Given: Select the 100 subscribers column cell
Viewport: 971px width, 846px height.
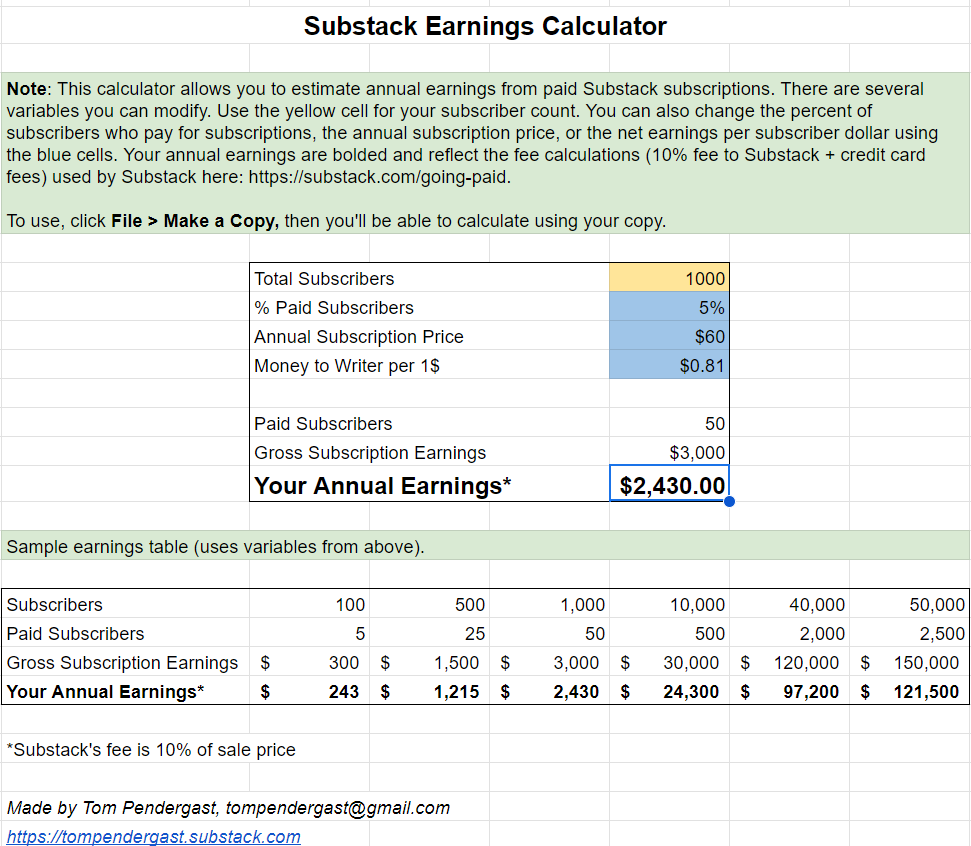Looking at the screenshot, I should (x=310, y=604).
